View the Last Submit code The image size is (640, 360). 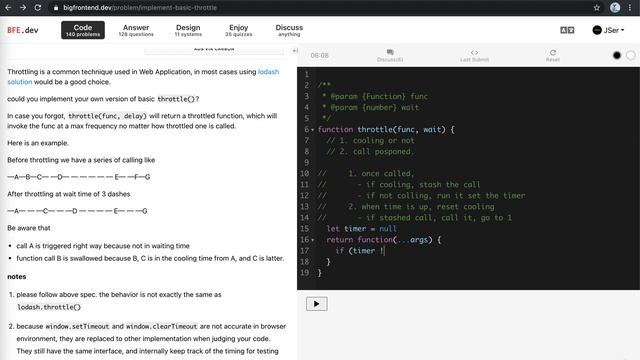tap(474, 55)
